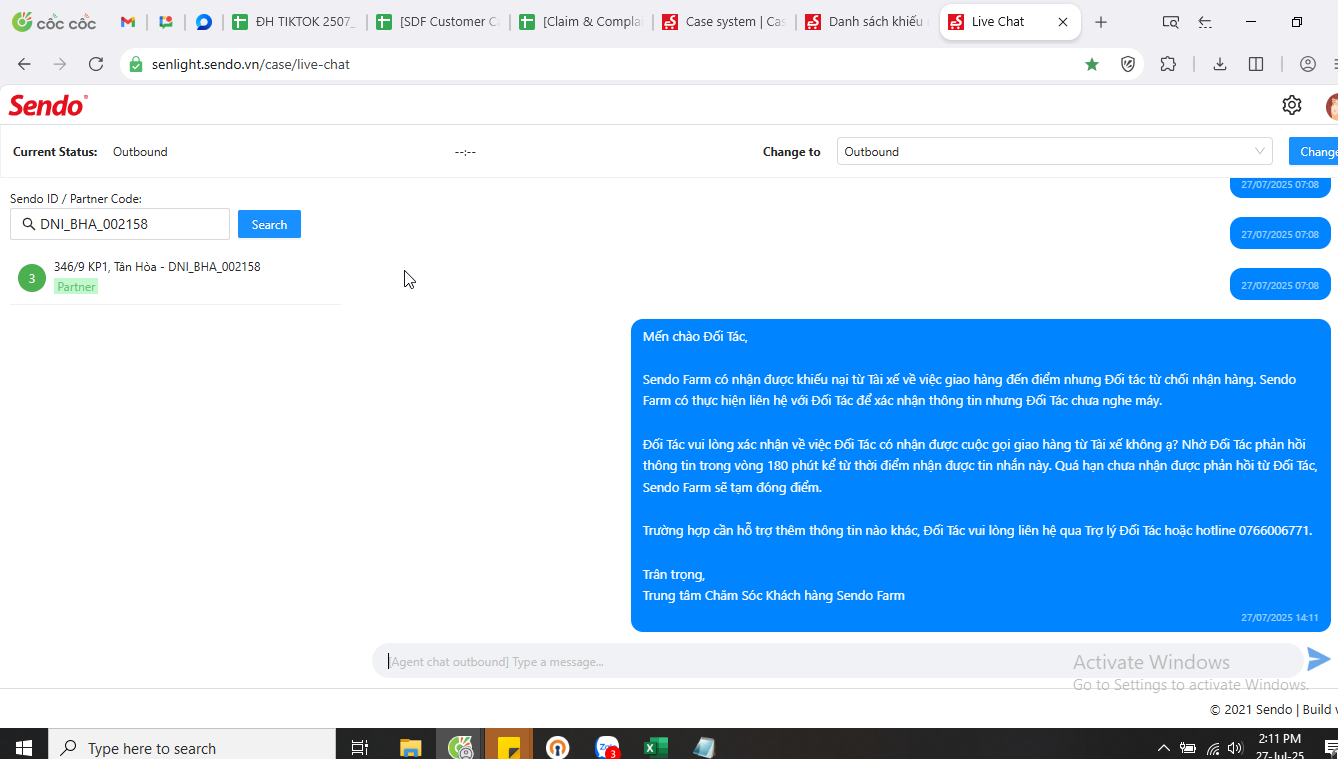Open the Case system tab
Viewport: 1338px width, 759px height.
coord(724,22)
